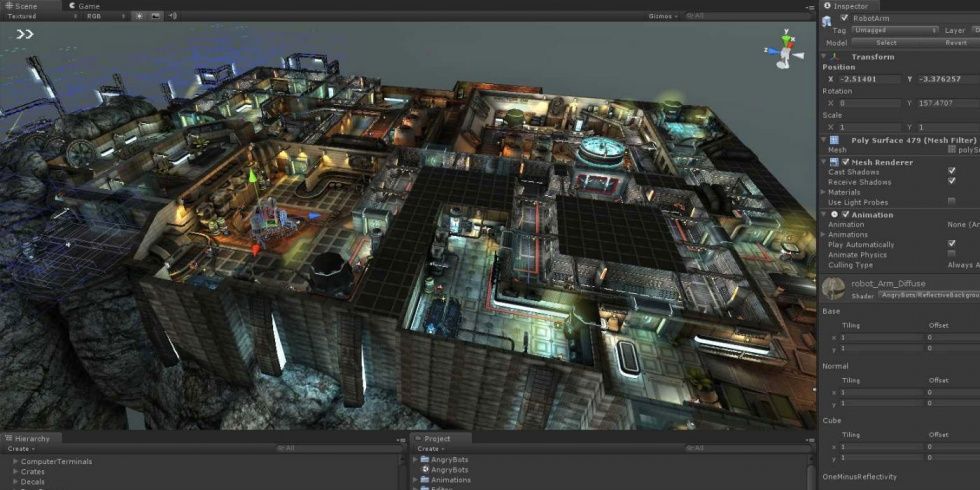Screen dimensions: 980x490
Task: Open the Hierarchy Create menu
Action: (21, 449)
